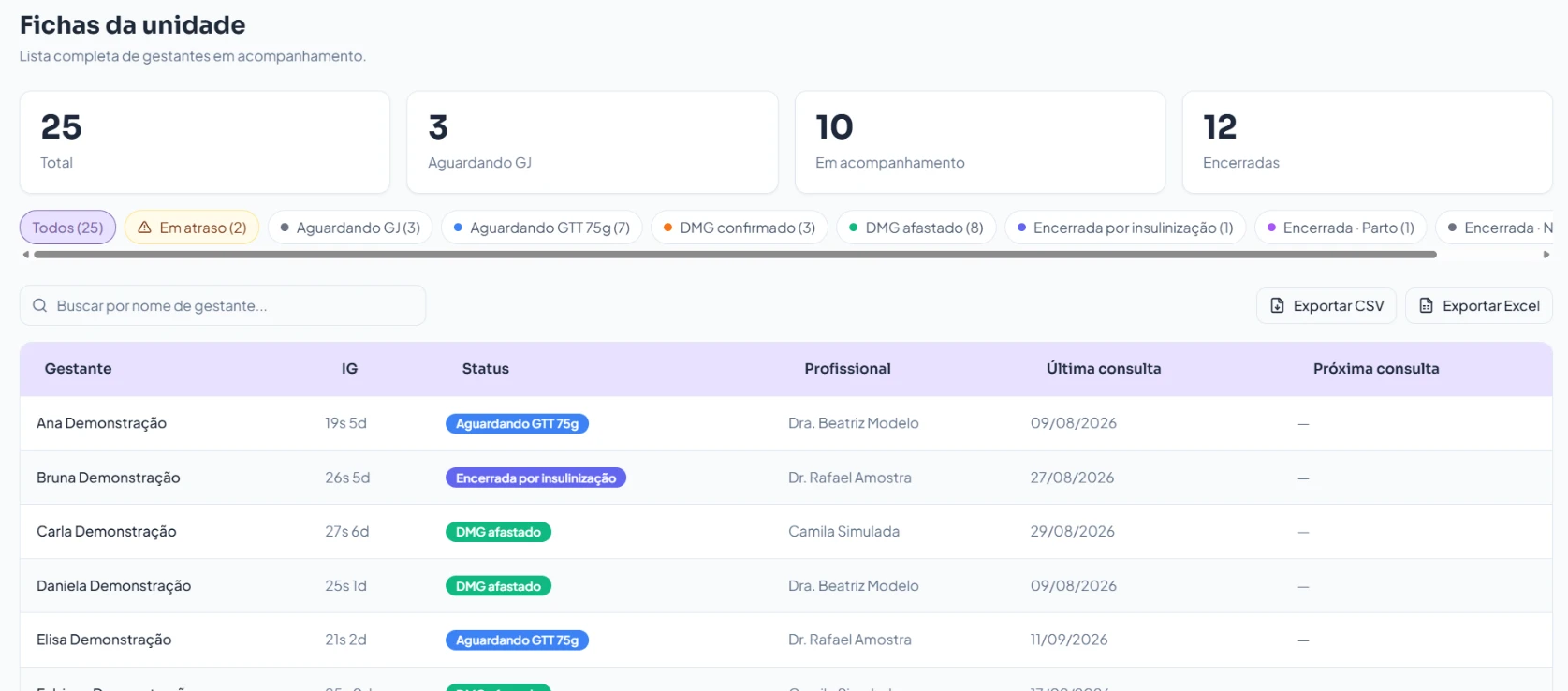Click the Gestante column header
The height and width of the screenshot is (691, 1568).
coord(78,369)
